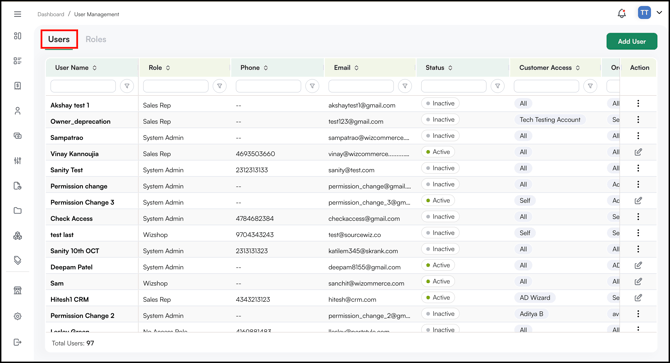Open the notifications bell icon

coord(622,14)
